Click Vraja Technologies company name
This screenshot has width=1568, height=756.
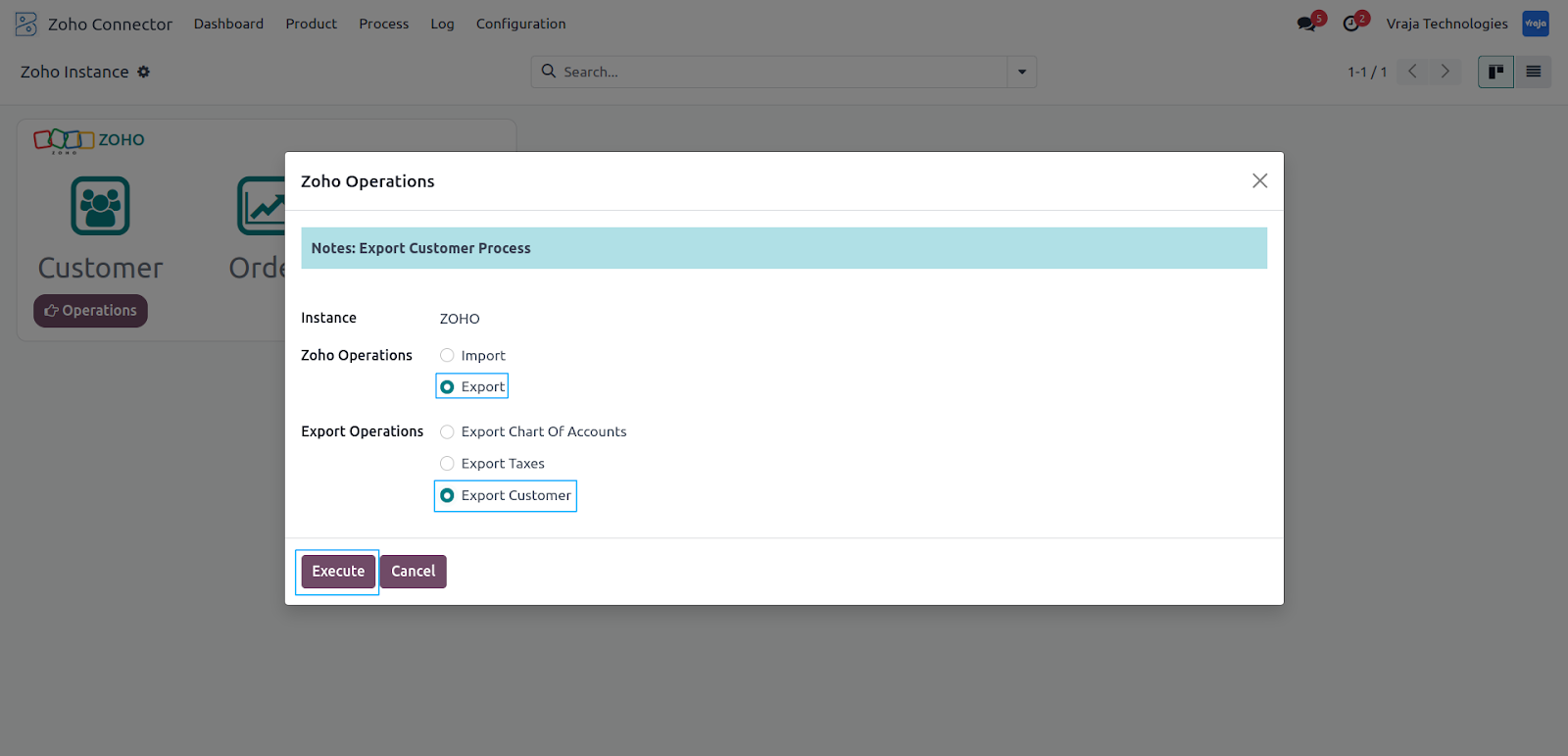(x=1446, y=24)
